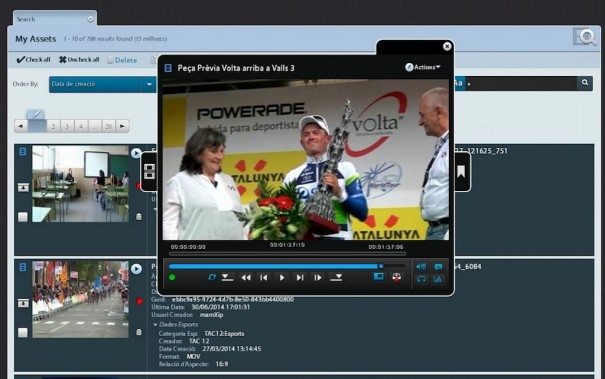Screen dimensions: 605x379
Task: Open the Order By dropdown arrow
Action: coord(149,85)
